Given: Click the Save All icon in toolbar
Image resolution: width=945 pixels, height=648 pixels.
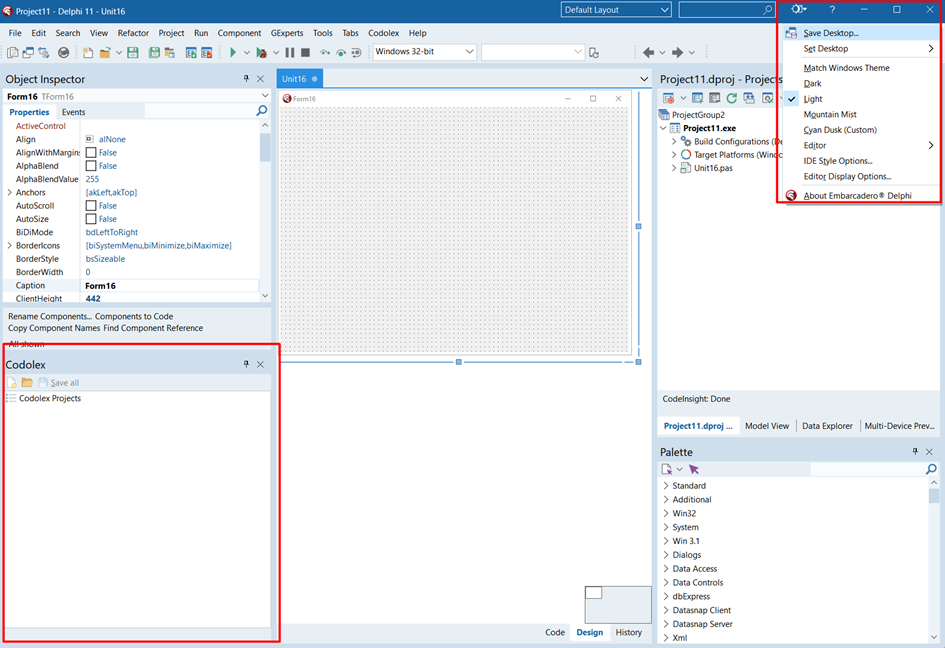Looking at the screenshot, I should click(154, 52).
